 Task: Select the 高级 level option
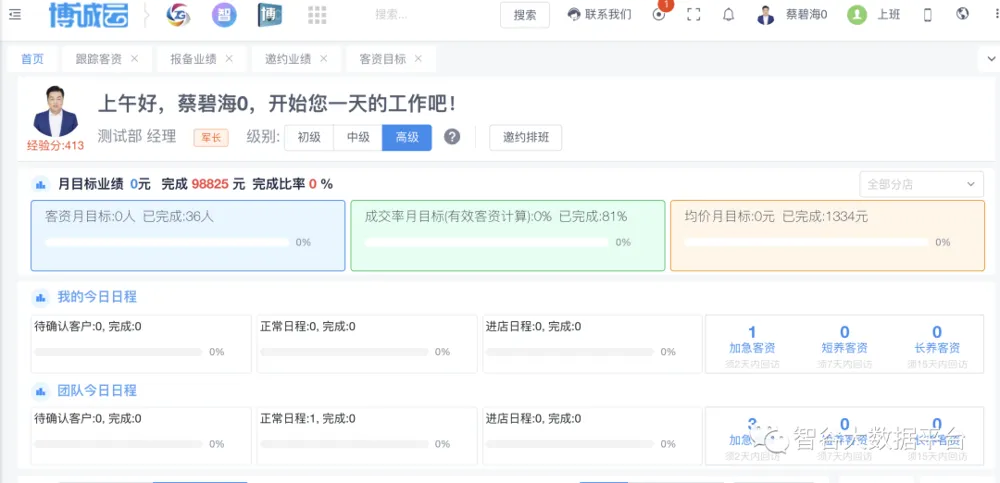coord(407,137)
